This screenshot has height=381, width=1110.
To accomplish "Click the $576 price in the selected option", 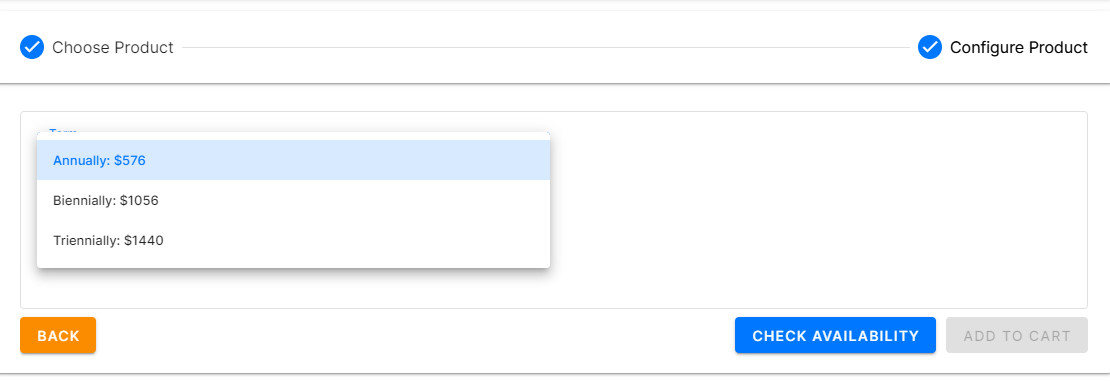I will tap(130, 161).
